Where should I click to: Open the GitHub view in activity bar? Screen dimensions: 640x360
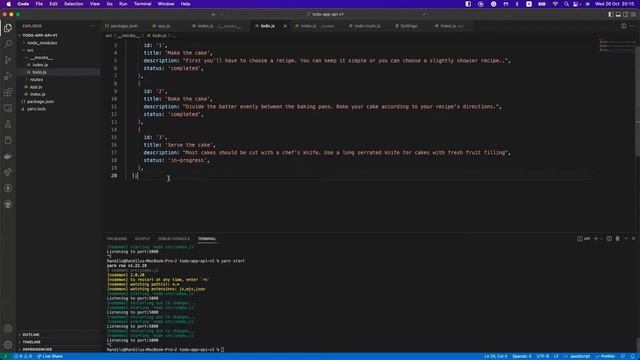(8, 204)
